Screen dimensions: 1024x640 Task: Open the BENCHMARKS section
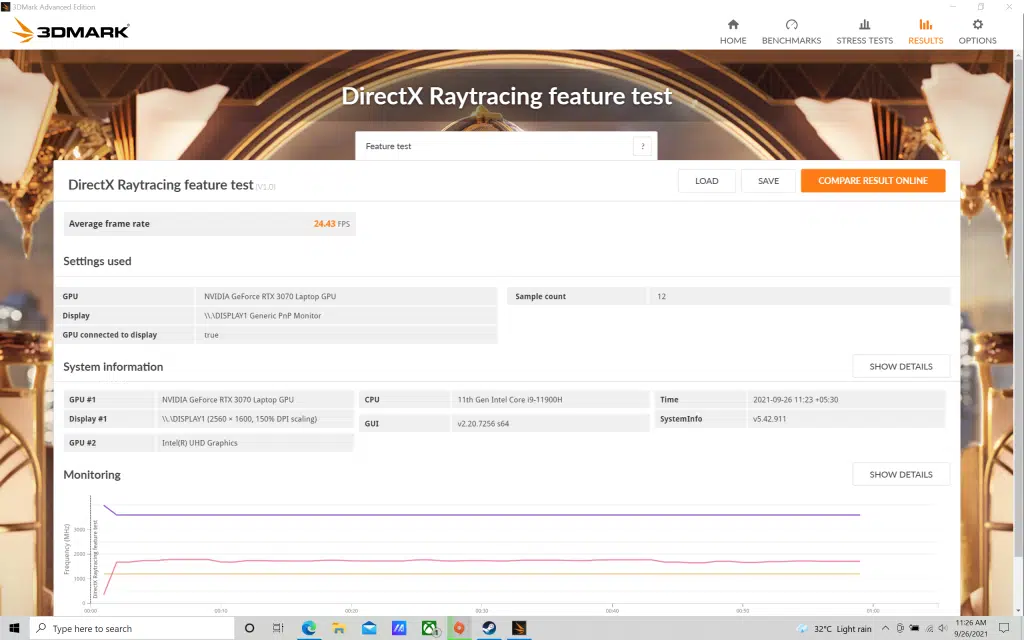(x=792, y=31)
